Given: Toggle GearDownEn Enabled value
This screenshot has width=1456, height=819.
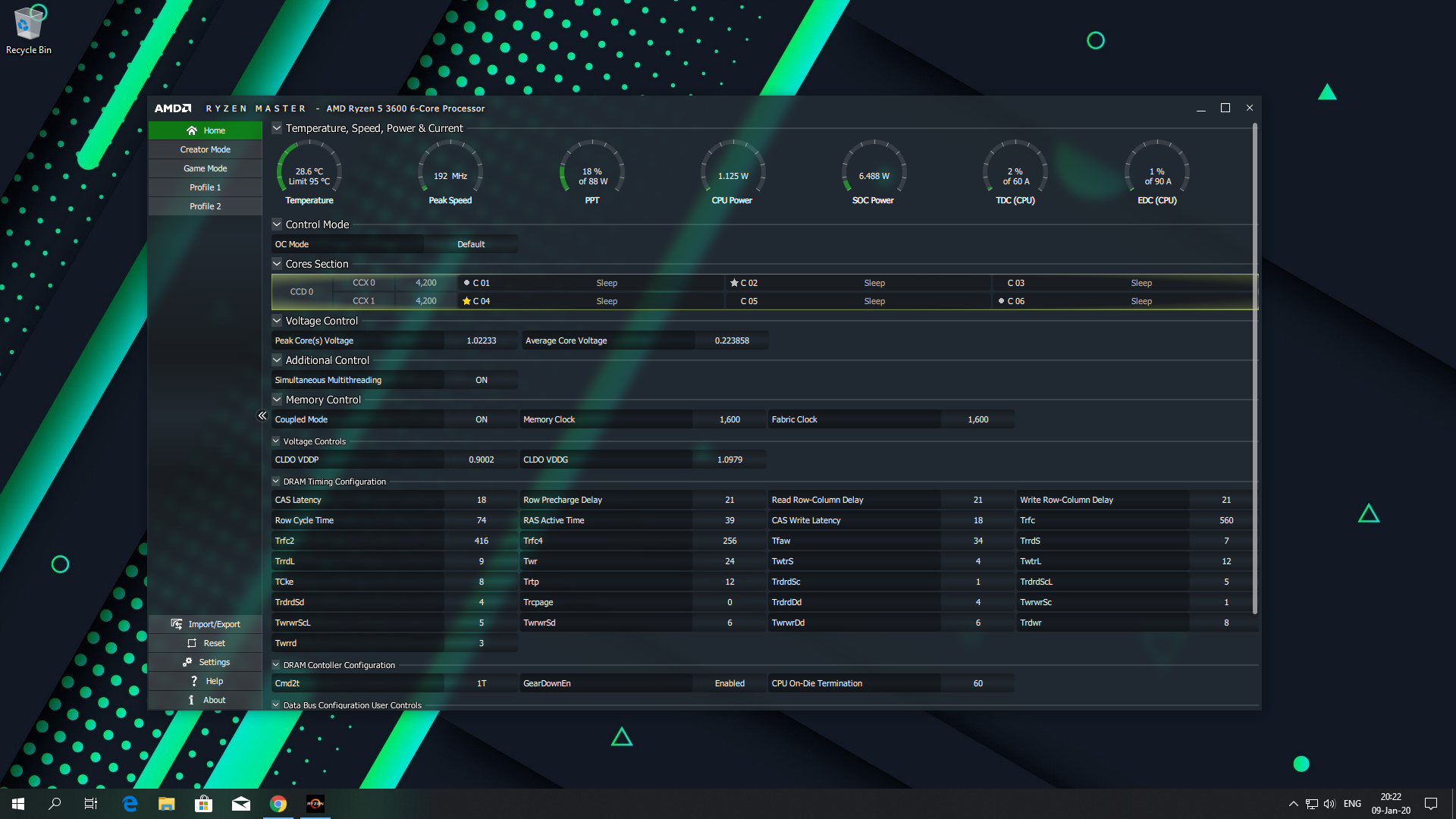Looking at the screenshot, I should (729, 683).
